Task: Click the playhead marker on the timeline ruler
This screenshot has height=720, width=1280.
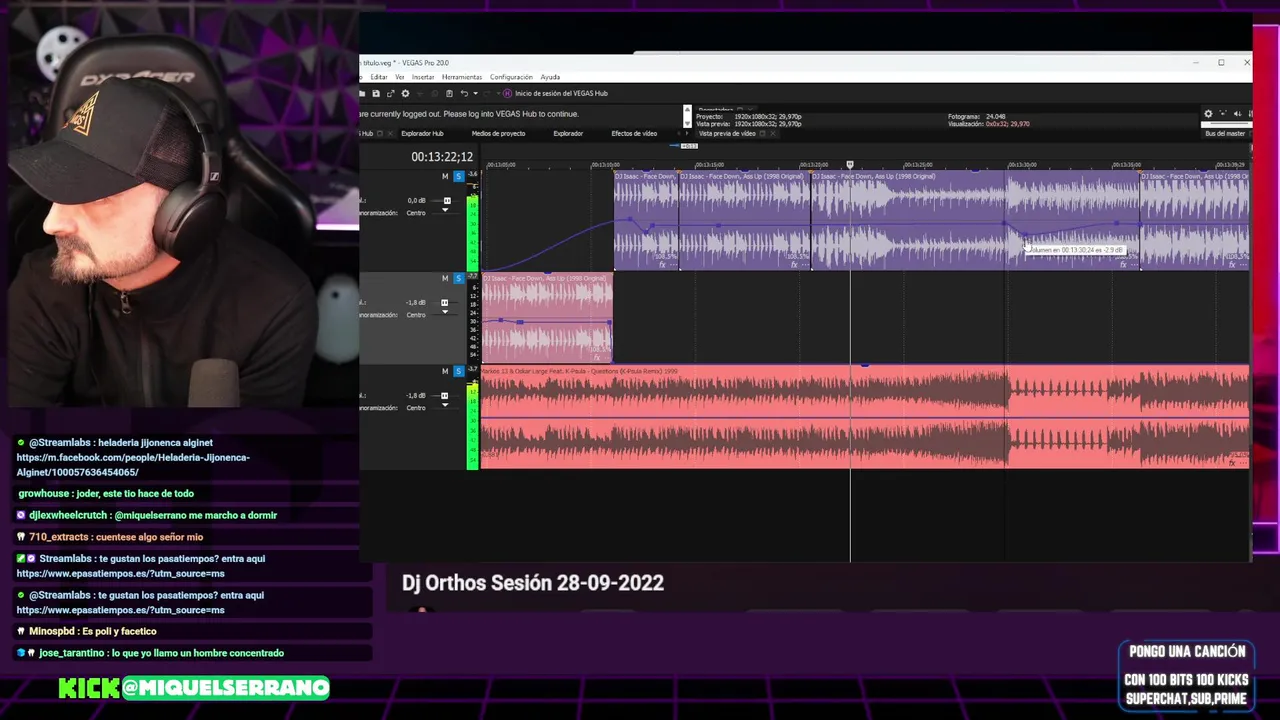Action: 850,165
